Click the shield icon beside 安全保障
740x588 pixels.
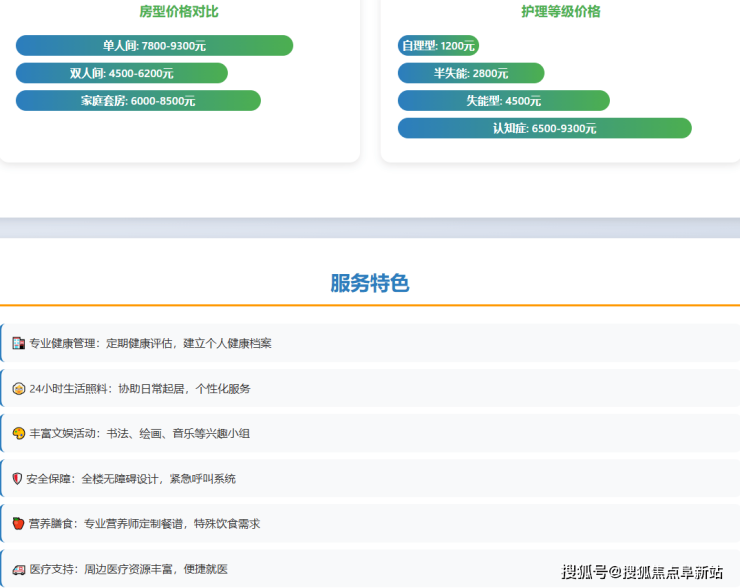pos(17,479)
